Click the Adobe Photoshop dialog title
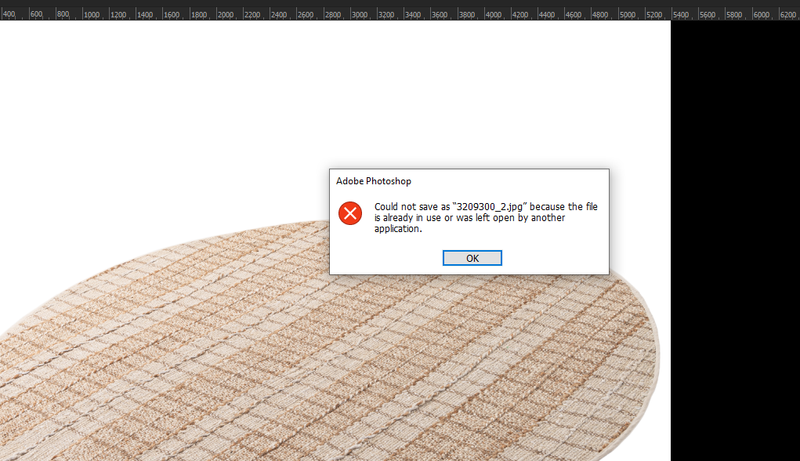 pyautogui.click(x=374, y=180)
